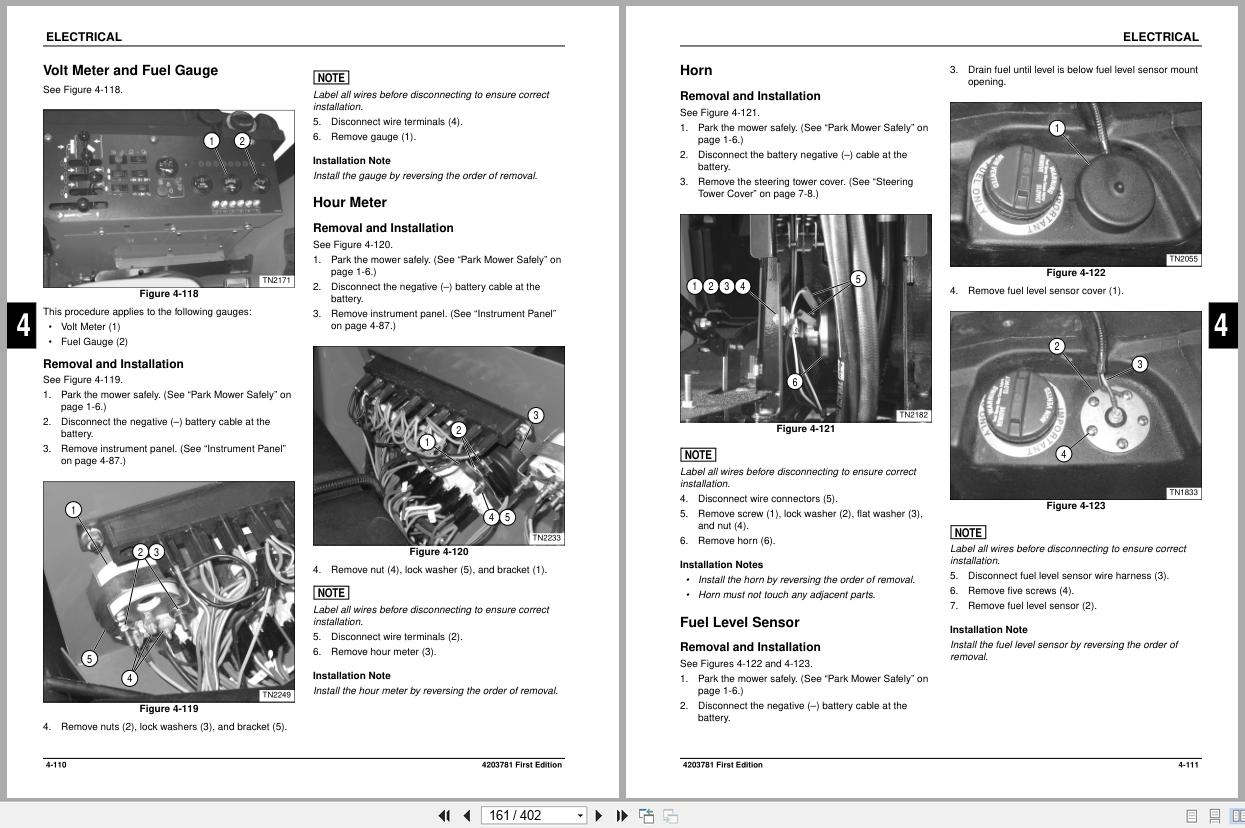Click the "Hour Meter" heading

(x=350, y=202)
